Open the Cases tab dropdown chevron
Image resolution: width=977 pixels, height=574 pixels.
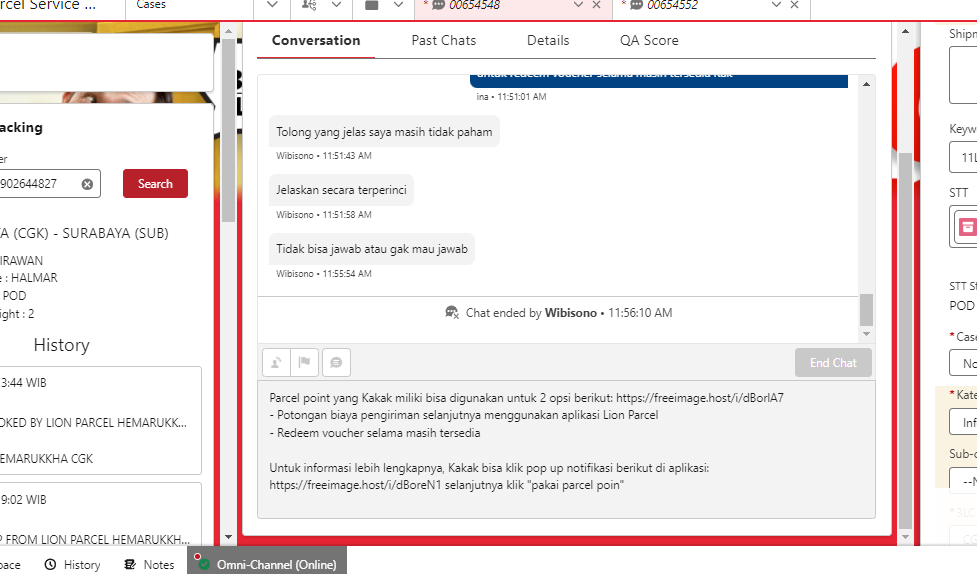tap(272, 5)
